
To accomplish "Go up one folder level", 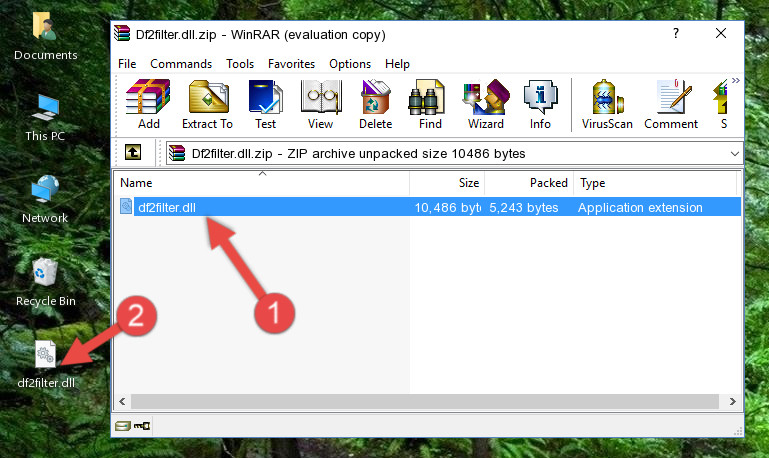I will 133,153.
